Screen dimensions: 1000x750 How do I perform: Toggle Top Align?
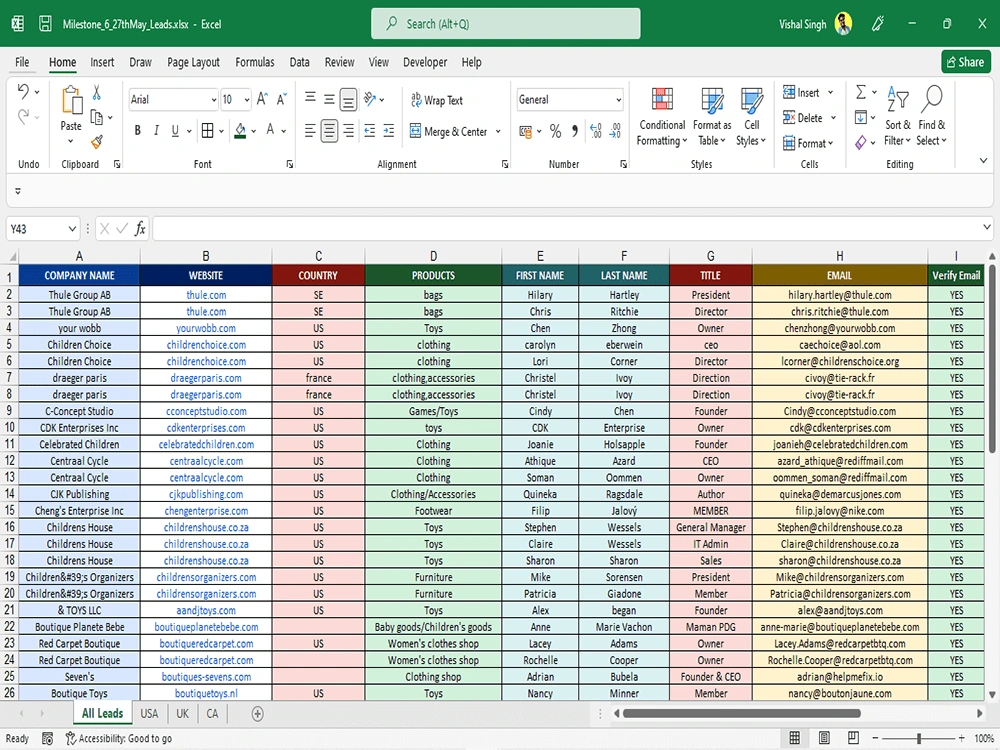[310, 98]
